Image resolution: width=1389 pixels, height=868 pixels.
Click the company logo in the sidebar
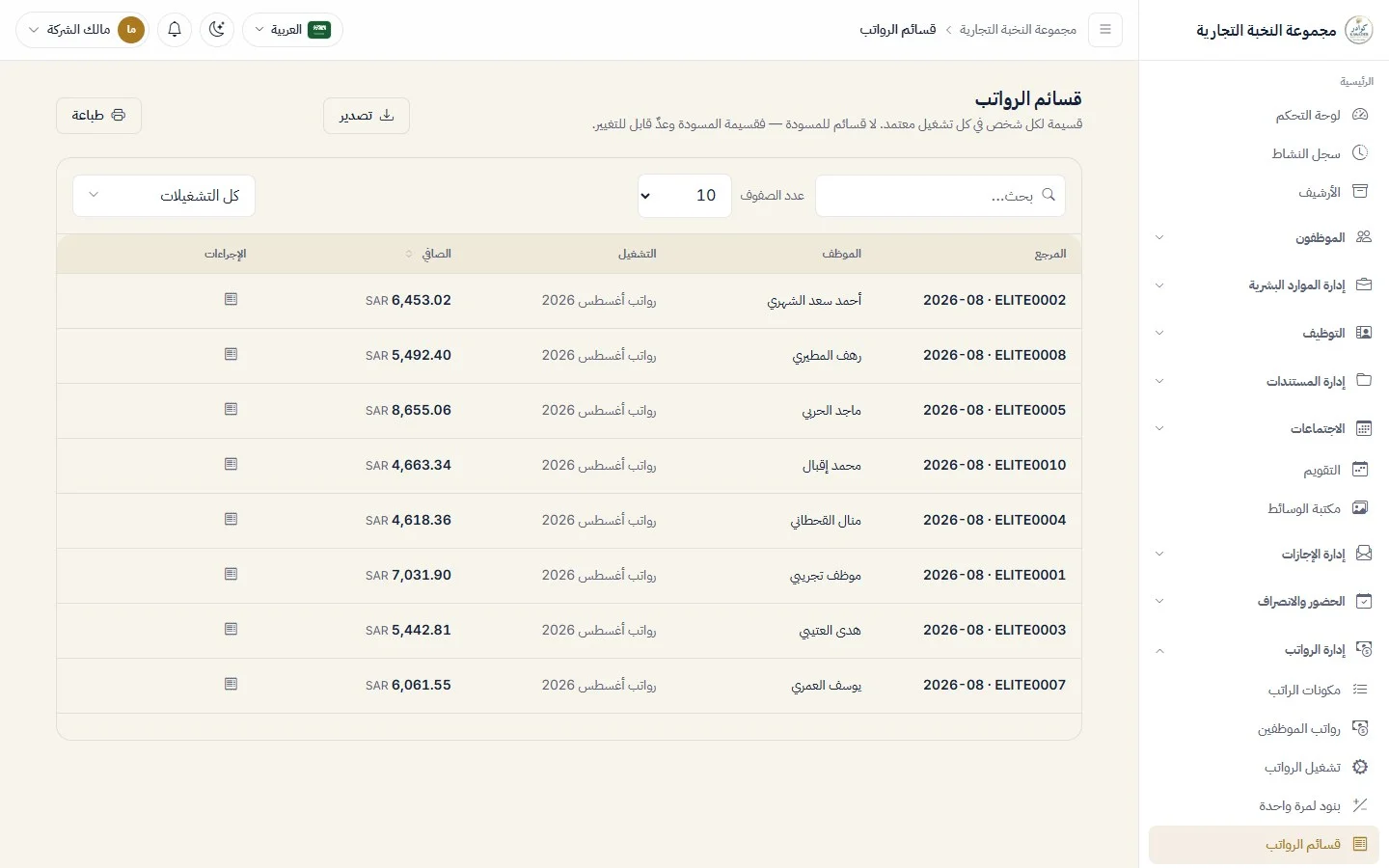click(x=1359, y=30)
